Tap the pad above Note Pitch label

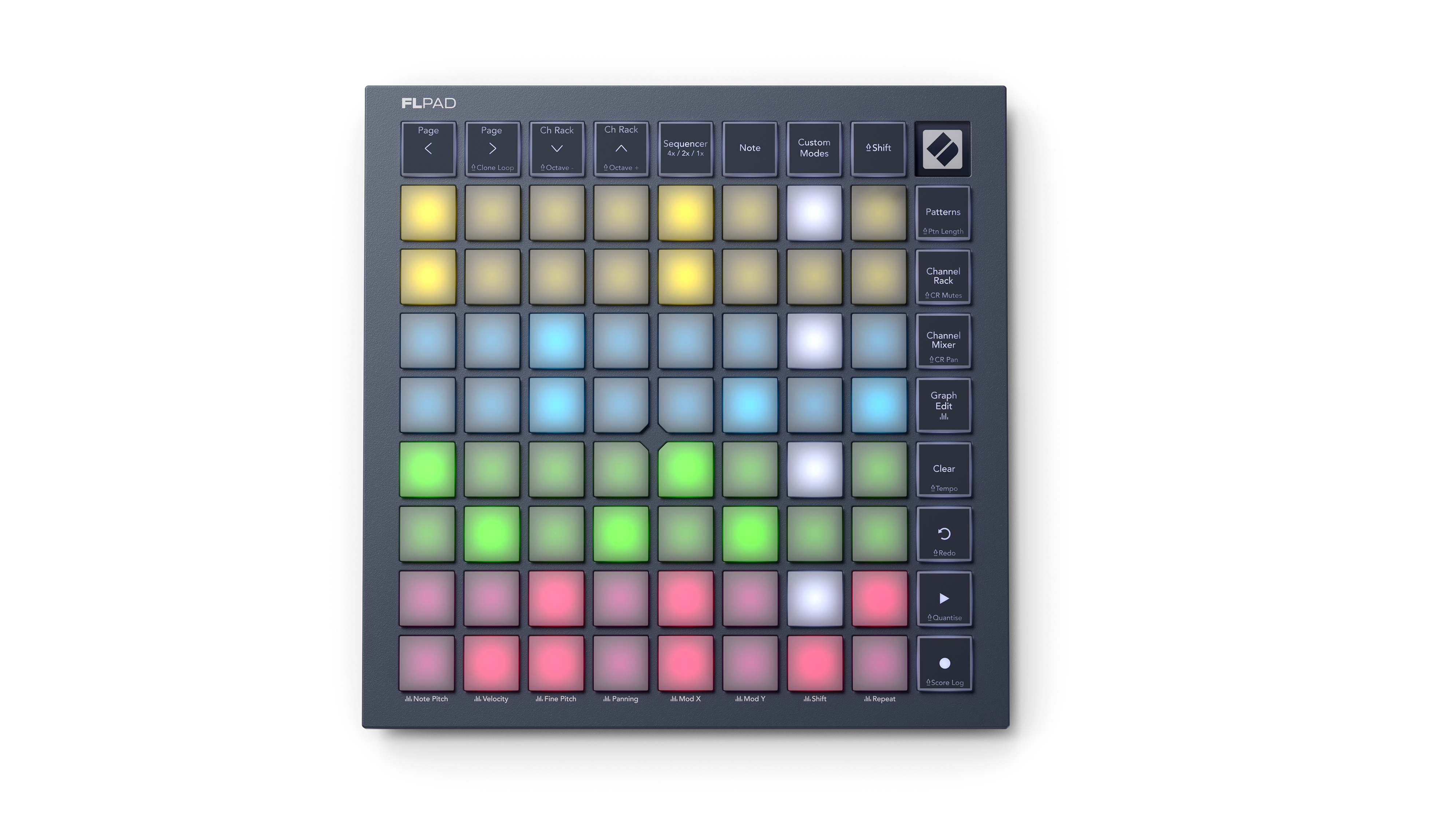[x=427, y=663]
